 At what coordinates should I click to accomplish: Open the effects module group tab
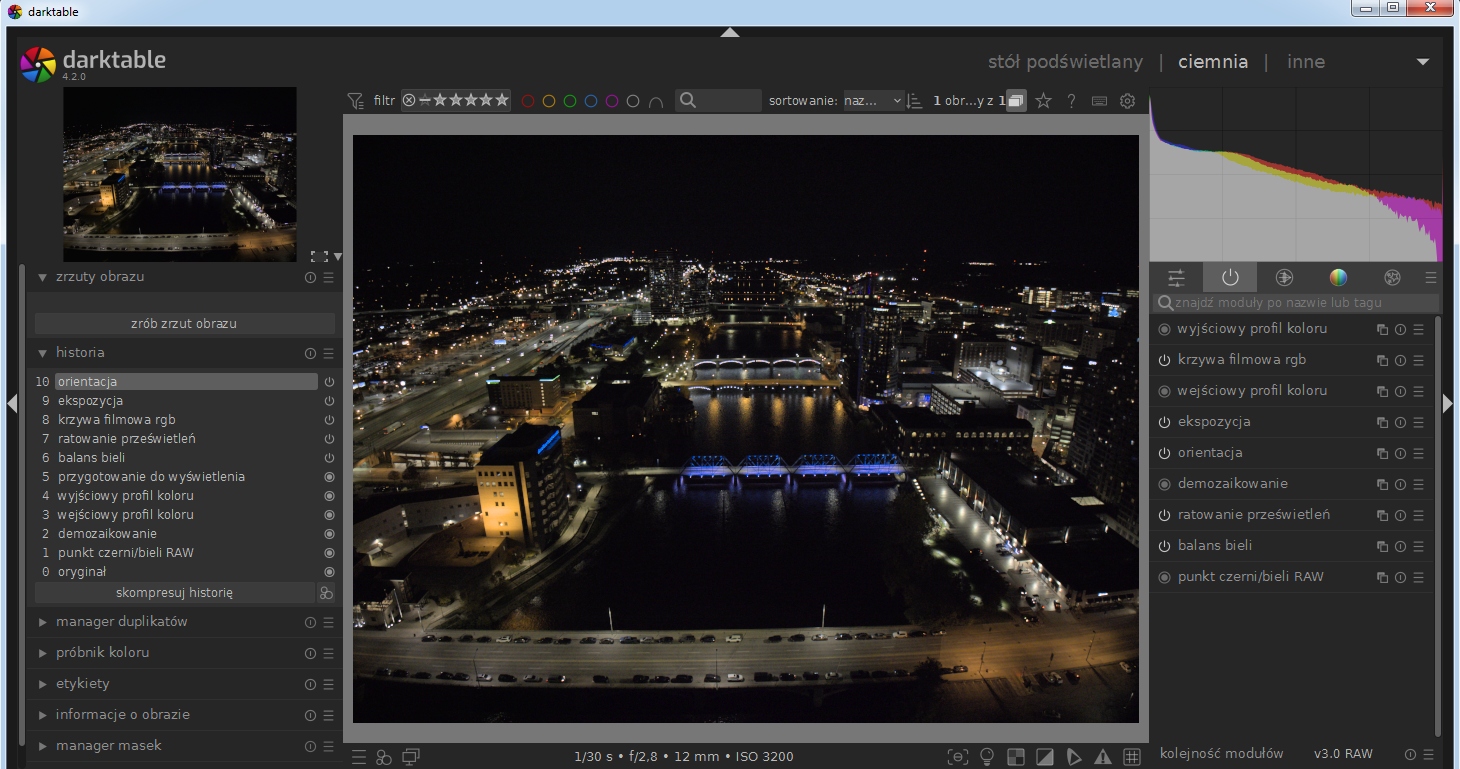1391,278
